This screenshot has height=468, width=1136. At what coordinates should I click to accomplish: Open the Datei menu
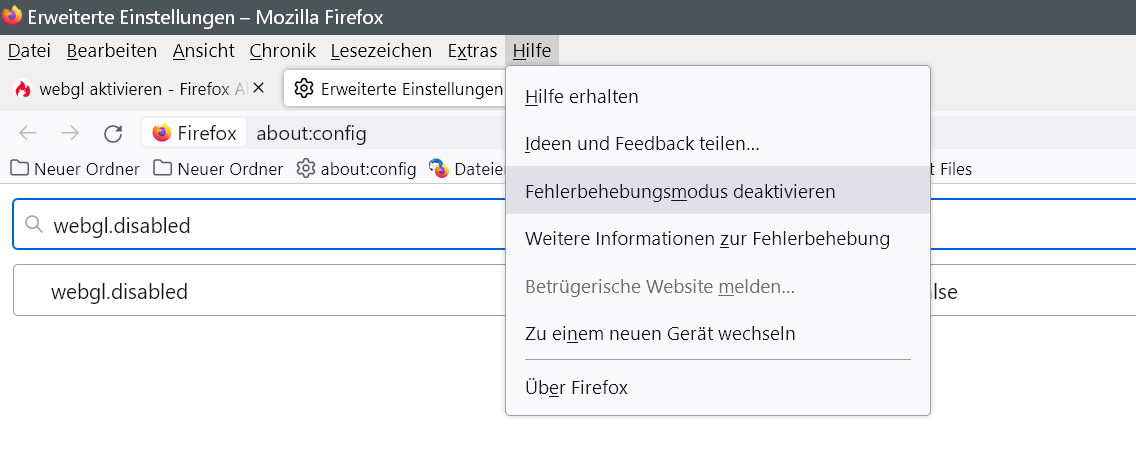point(29,50)
